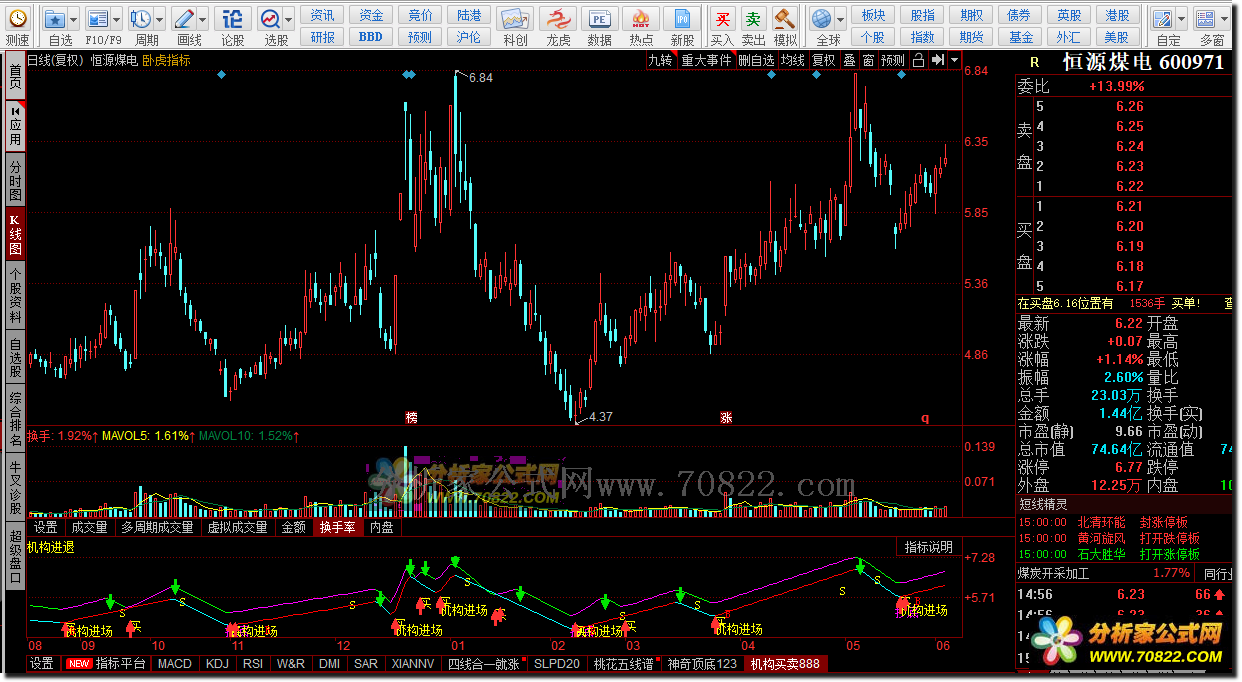Open the 多窗 multi-window icon
1242x682 pixels.
click(1205, 19)
